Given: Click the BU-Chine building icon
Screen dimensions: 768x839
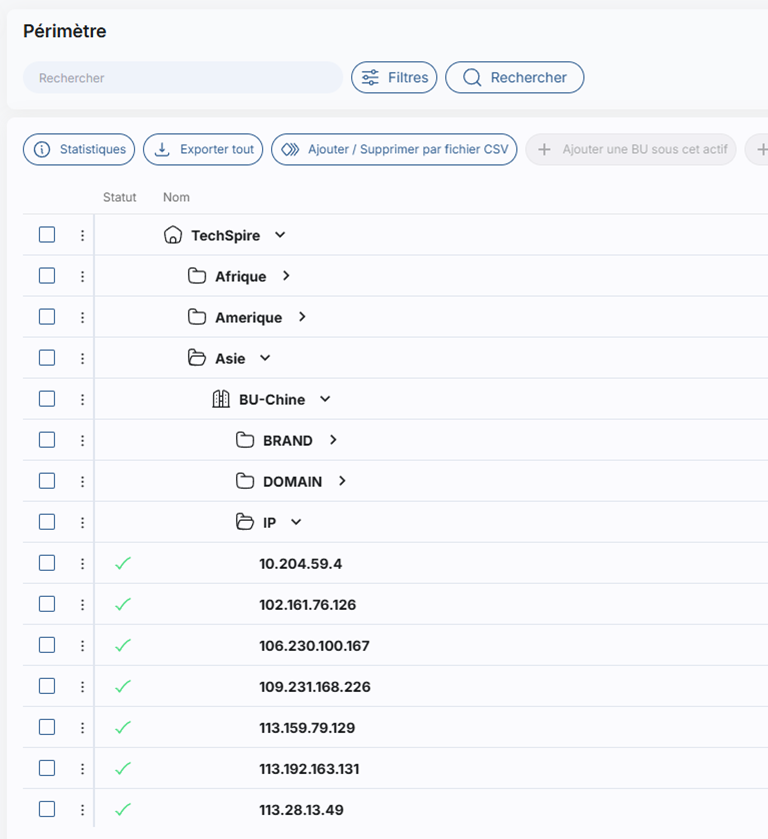Looking at the screenshot, I should coord(221,399).
